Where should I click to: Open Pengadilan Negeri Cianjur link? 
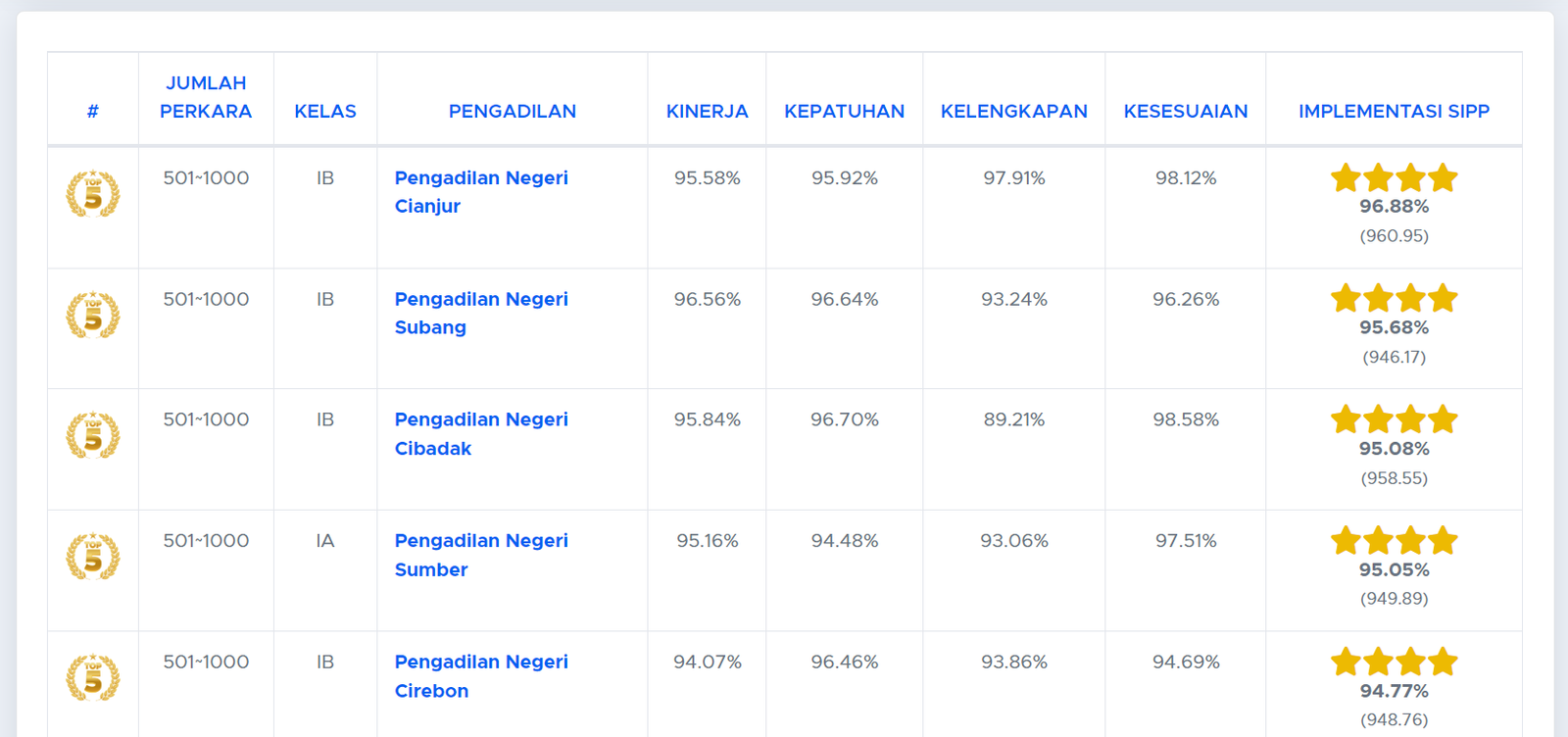click(x=481, y=192)
